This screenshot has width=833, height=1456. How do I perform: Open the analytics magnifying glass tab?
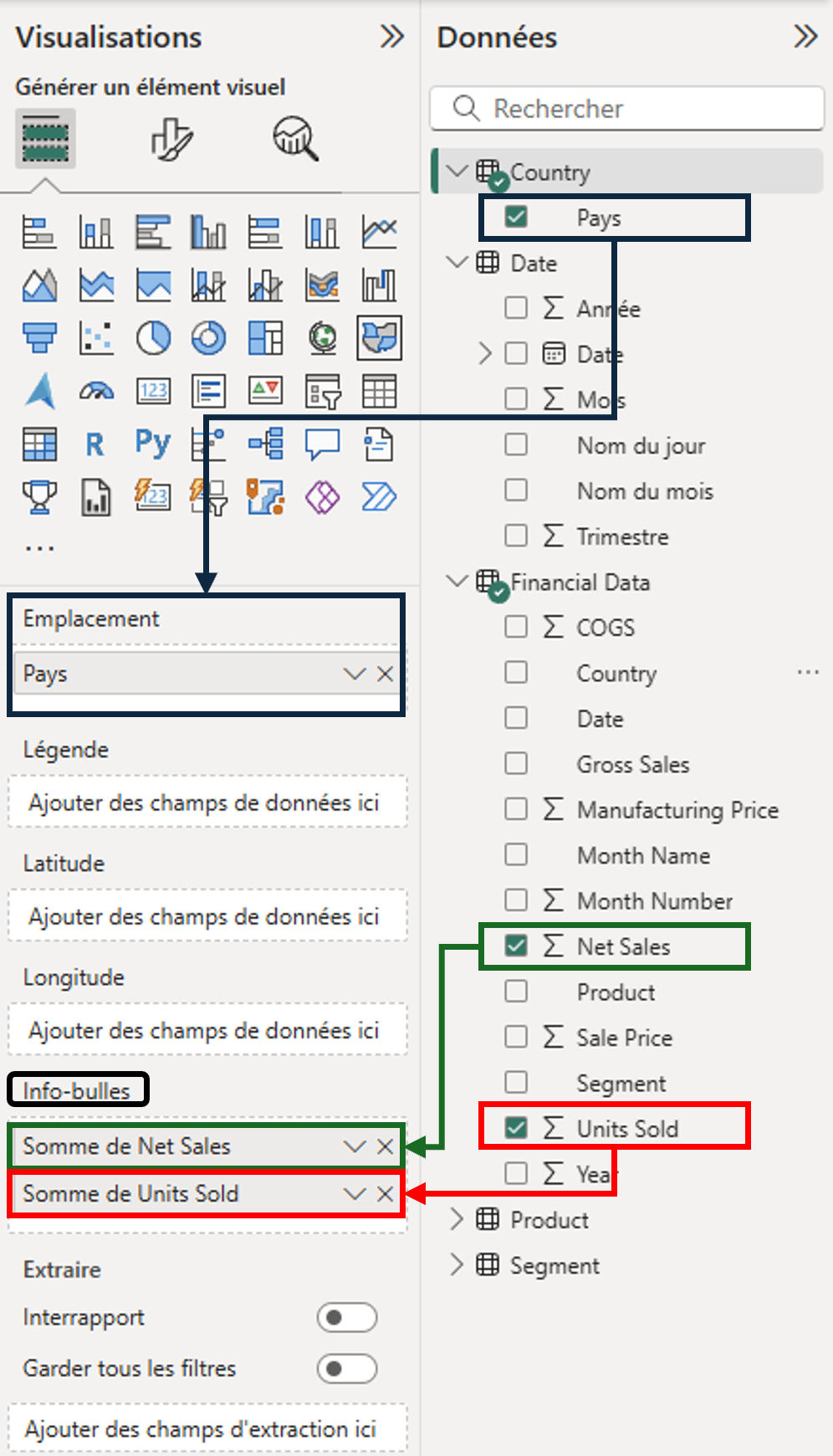tap(295, 138)
